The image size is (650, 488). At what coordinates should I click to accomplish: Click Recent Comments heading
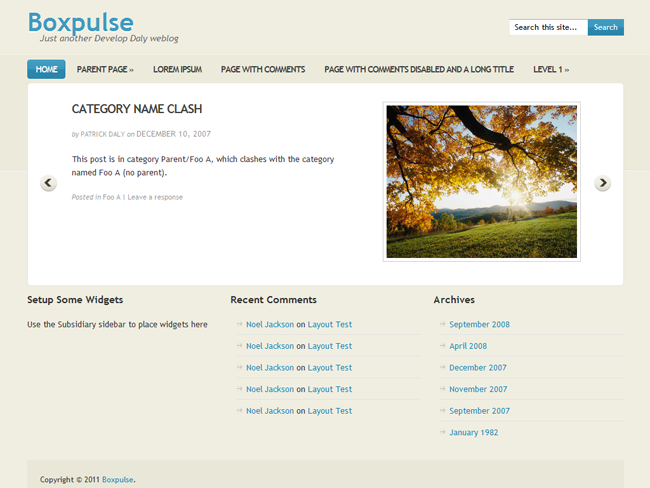pos(273,299)
